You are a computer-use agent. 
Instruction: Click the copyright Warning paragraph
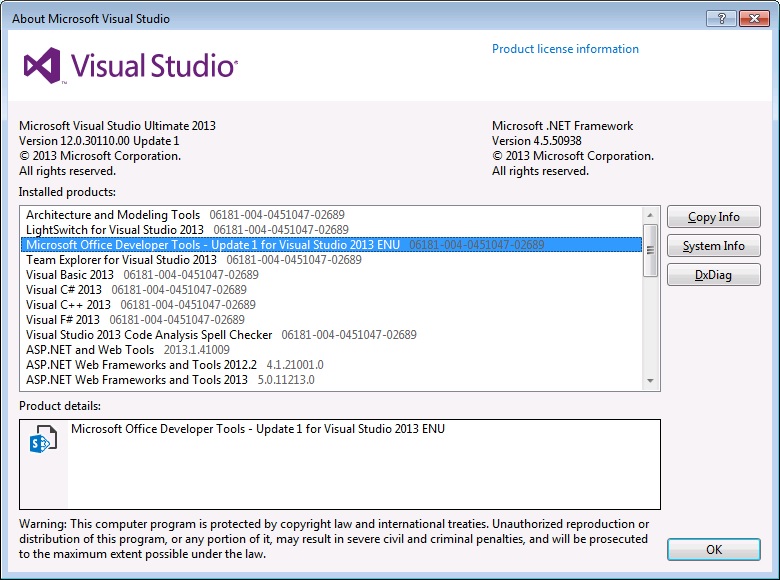[334, 539]
